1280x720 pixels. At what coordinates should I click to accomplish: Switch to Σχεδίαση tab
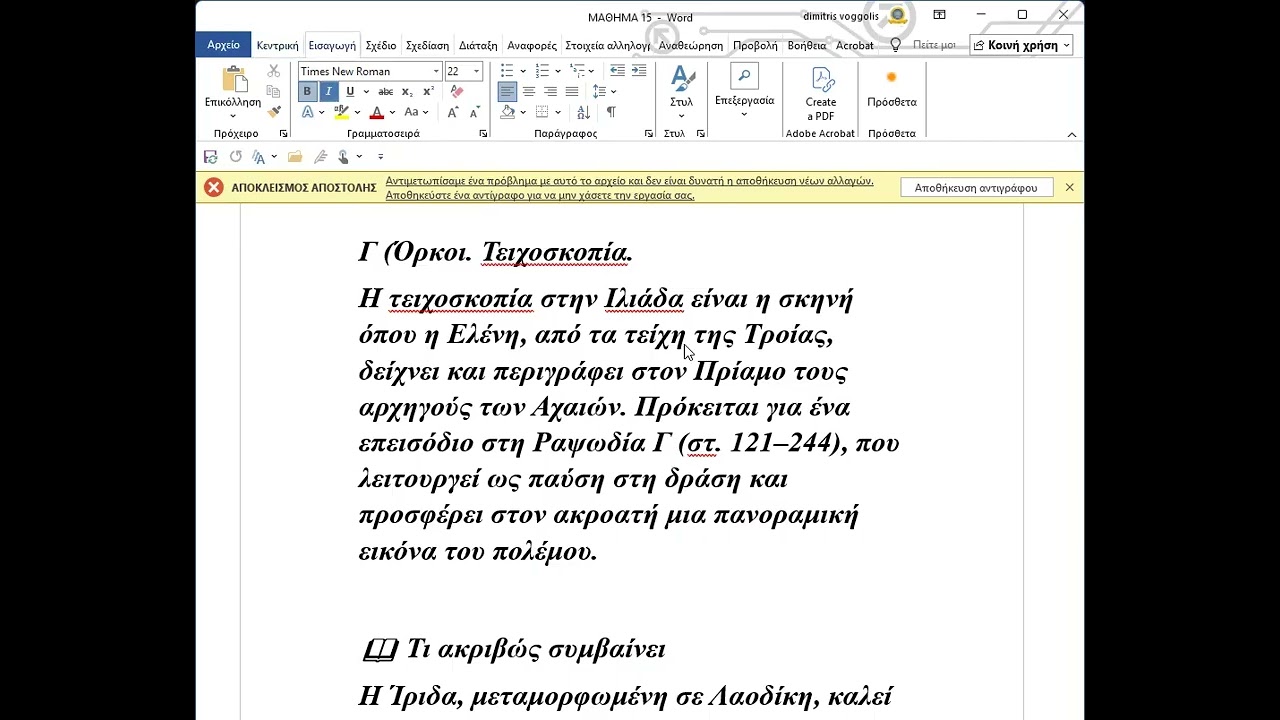point(427,46)
